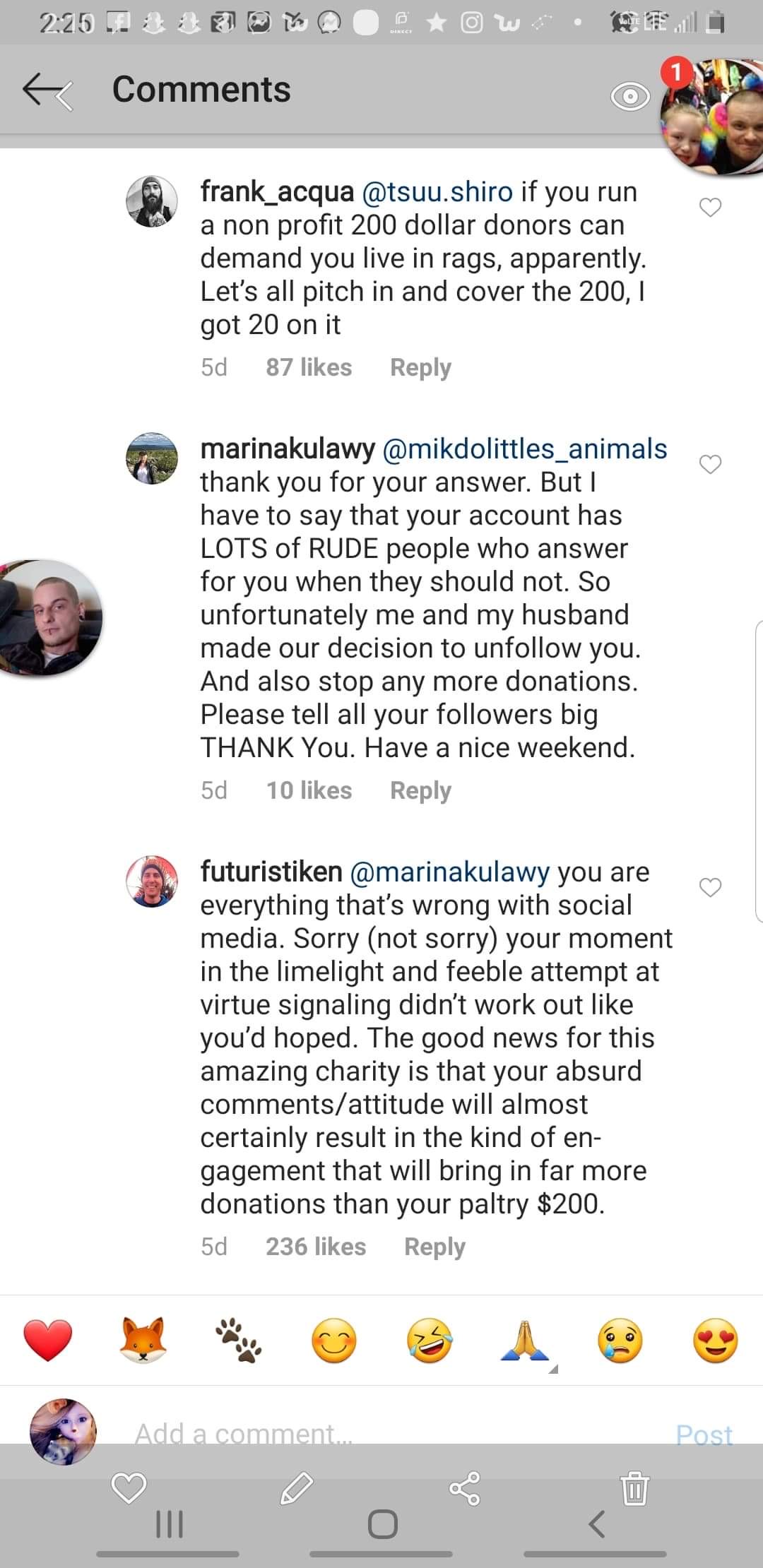Like futuristiken's comment with heart
763x1568 pixels.
tap(710, 887)
